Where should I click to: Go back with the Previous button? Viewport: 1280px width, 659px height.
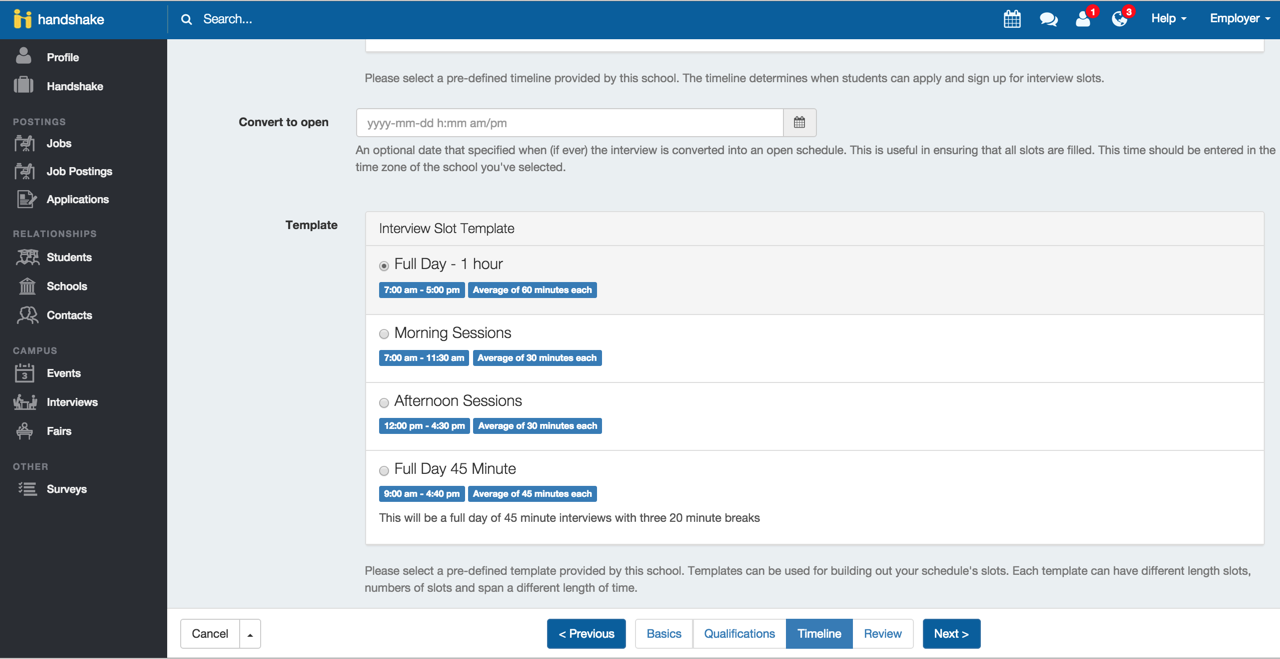click(586, 634)
